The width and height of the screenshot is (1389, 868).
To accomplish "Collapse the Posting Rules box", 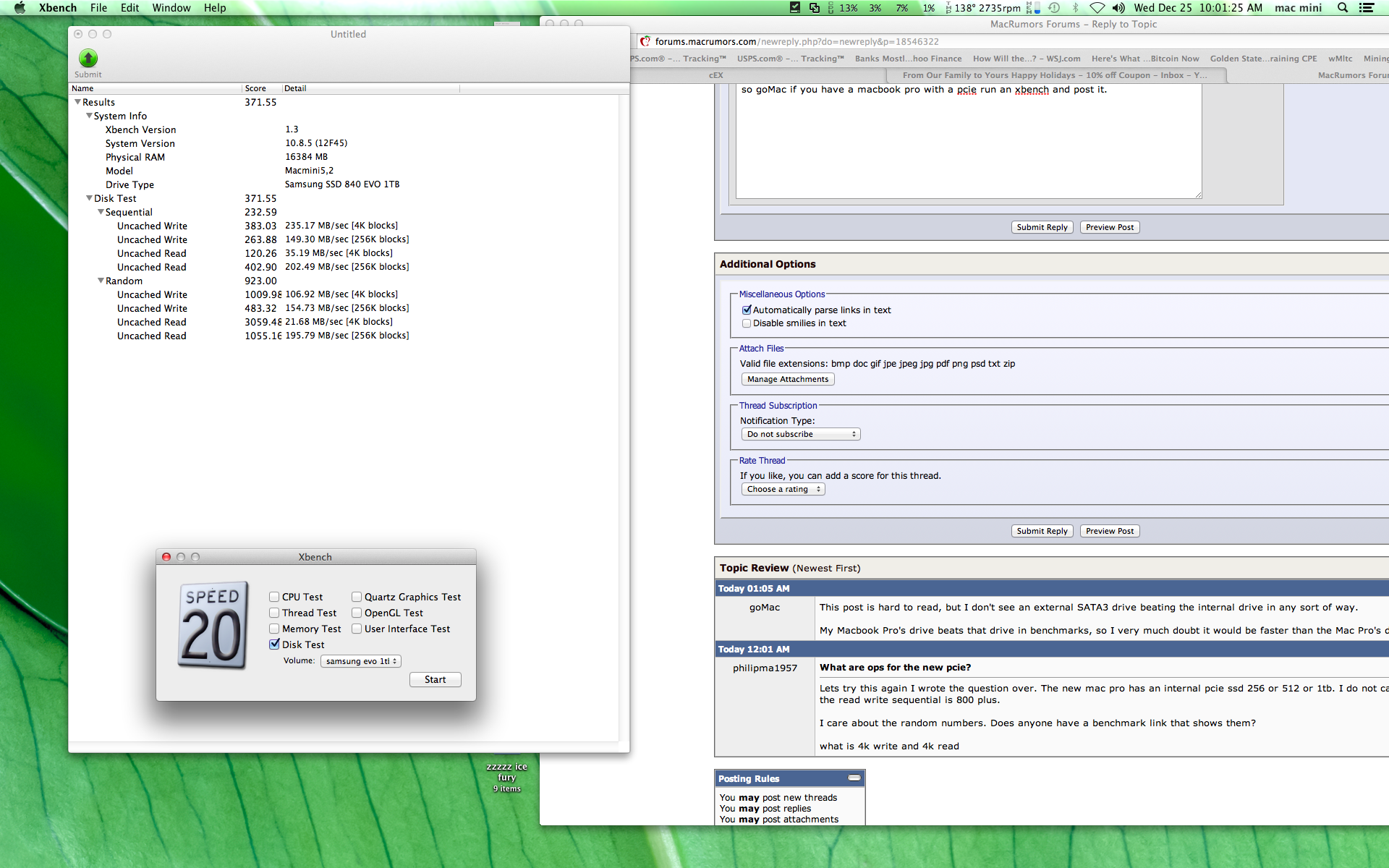I will click(x=854, y=778).
